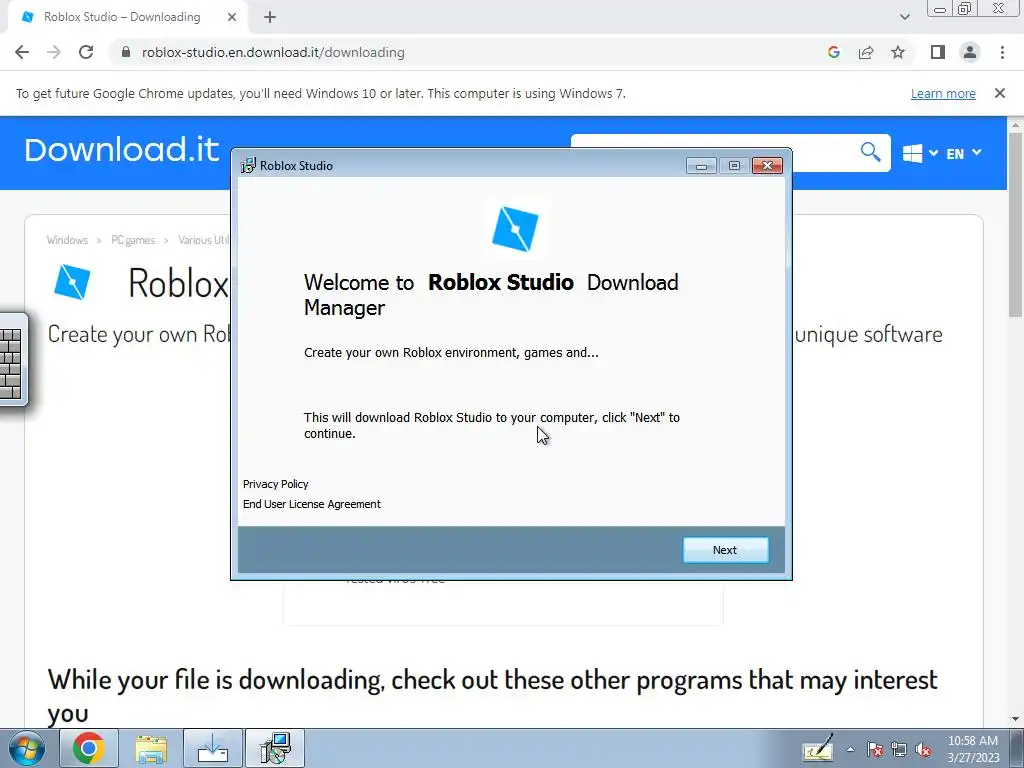
Task: Click the Roblox Studio logo in the installer dialog
Action: tap(515, 229)
